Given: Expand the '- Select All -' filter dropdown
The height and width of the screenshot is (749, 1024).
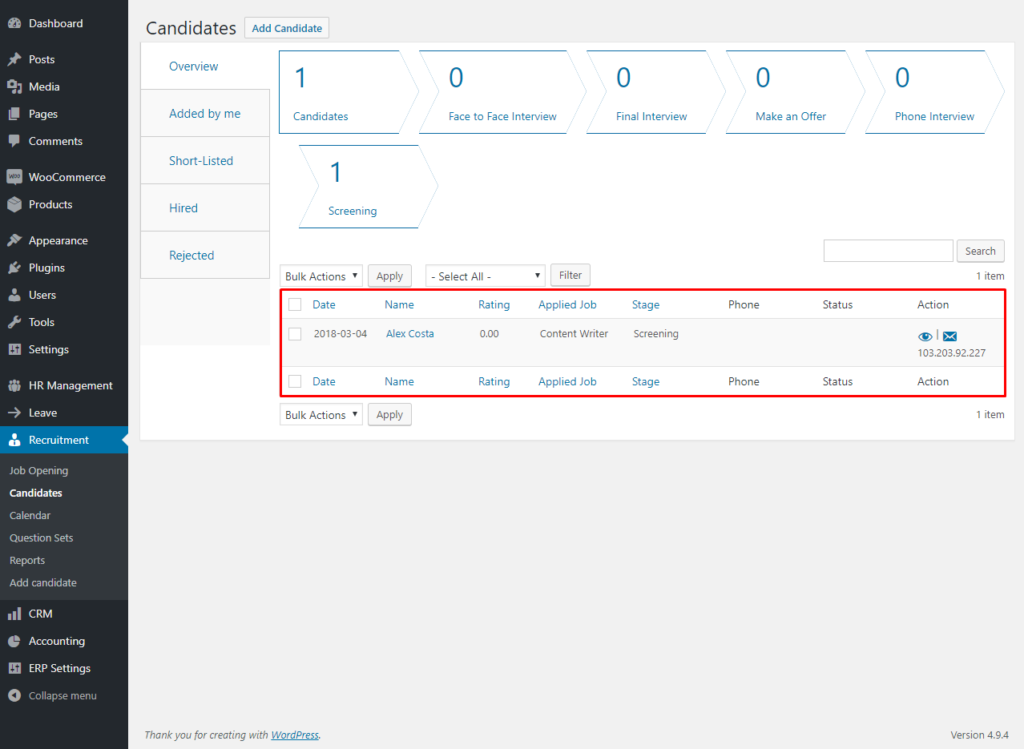Looking at the screenshot, I should click(484, 275).
